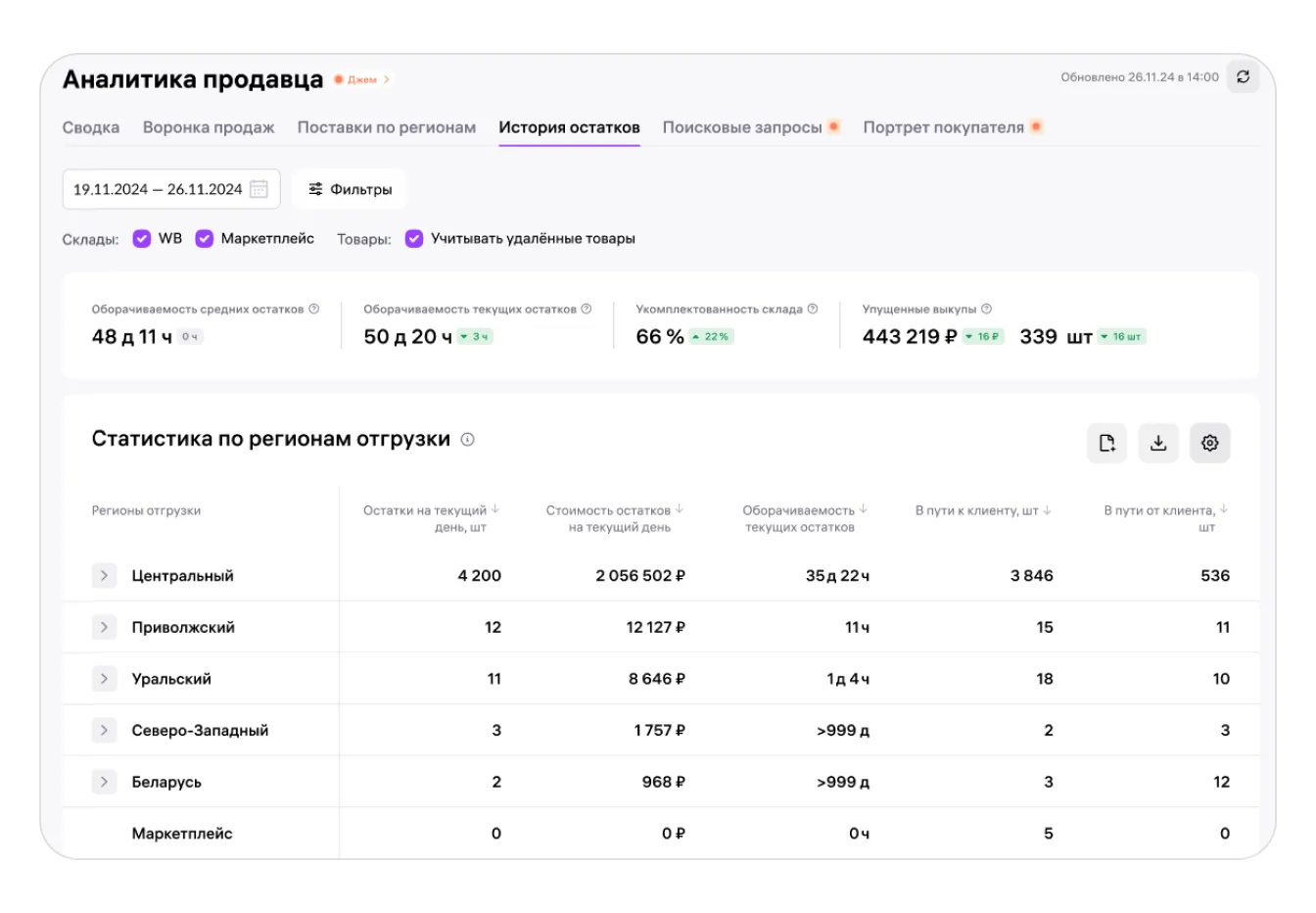Click help icon next to Упущенные выкупы
This screenshot has width=1316, height=913.
click(x=986, y=309)
